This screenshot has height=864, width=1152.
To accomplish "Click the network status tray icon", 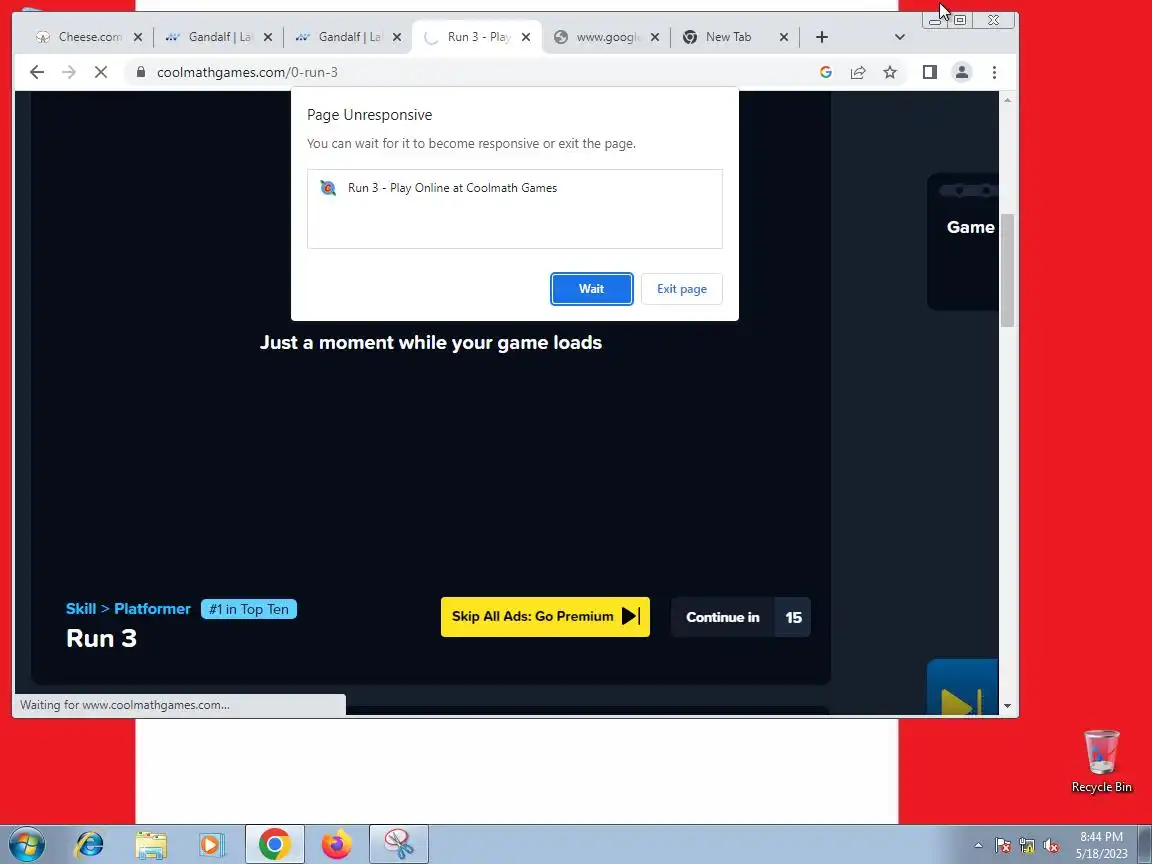I will 1027,846.
